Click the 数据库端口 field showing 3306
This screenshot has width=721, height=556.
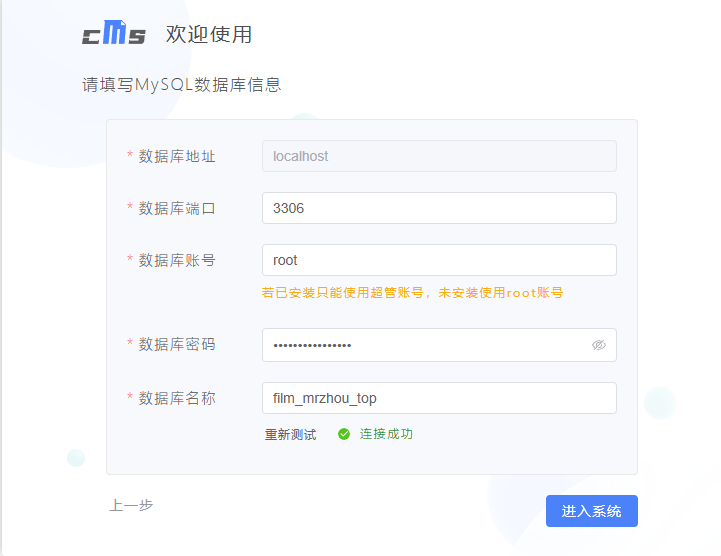click(x=438, y=208)
